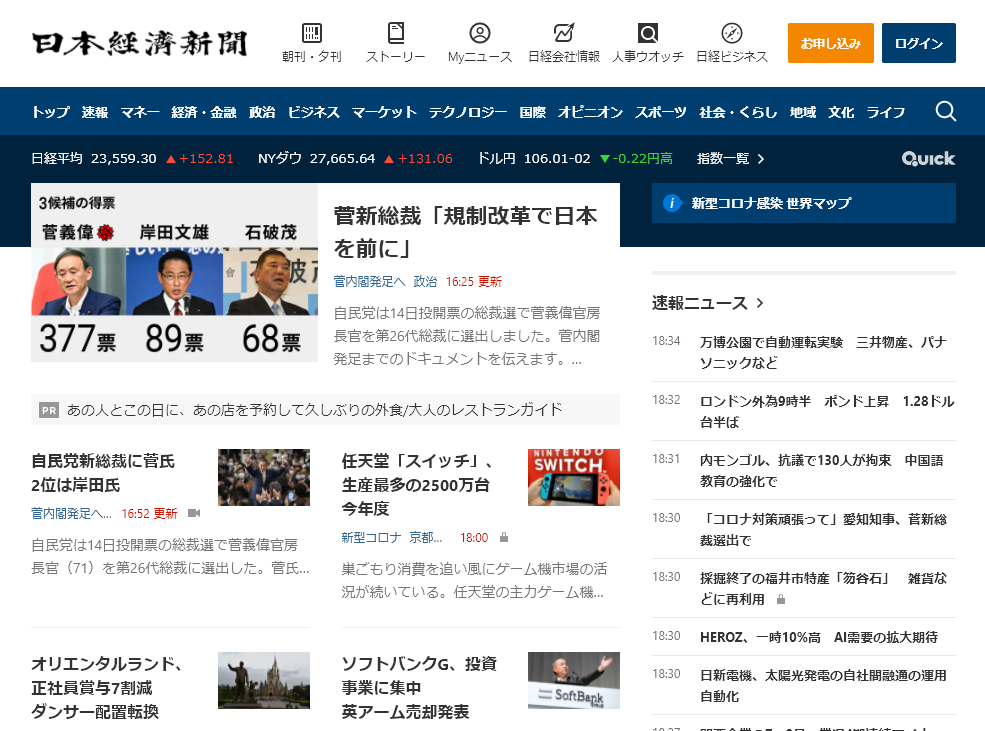Click the ログイン button
This screenshot has height=731, width=985.
tap(918, 43)
